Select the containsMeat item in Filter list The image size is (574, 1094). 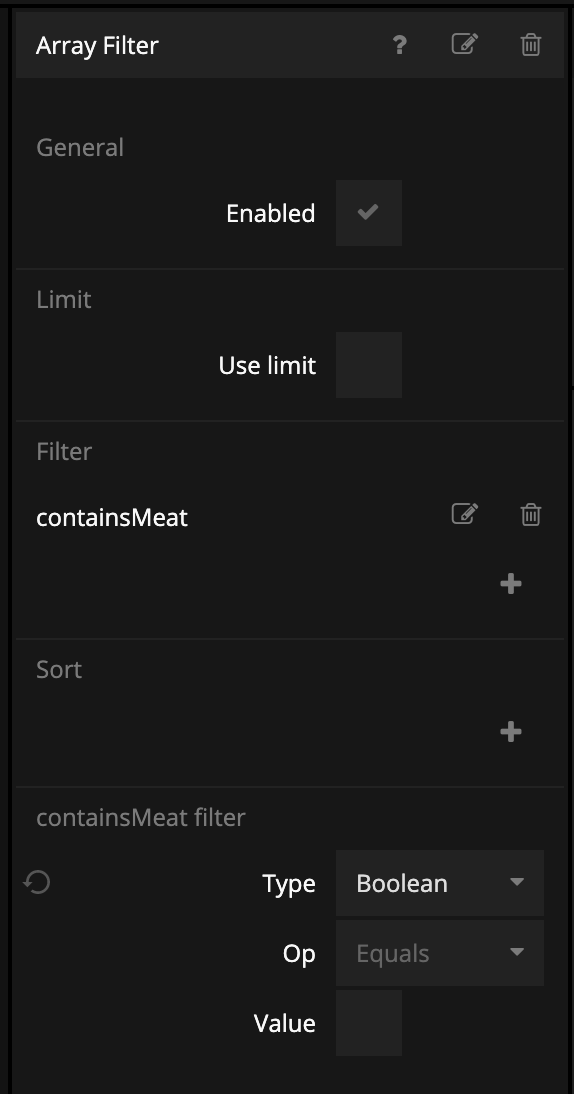point(112,518)
